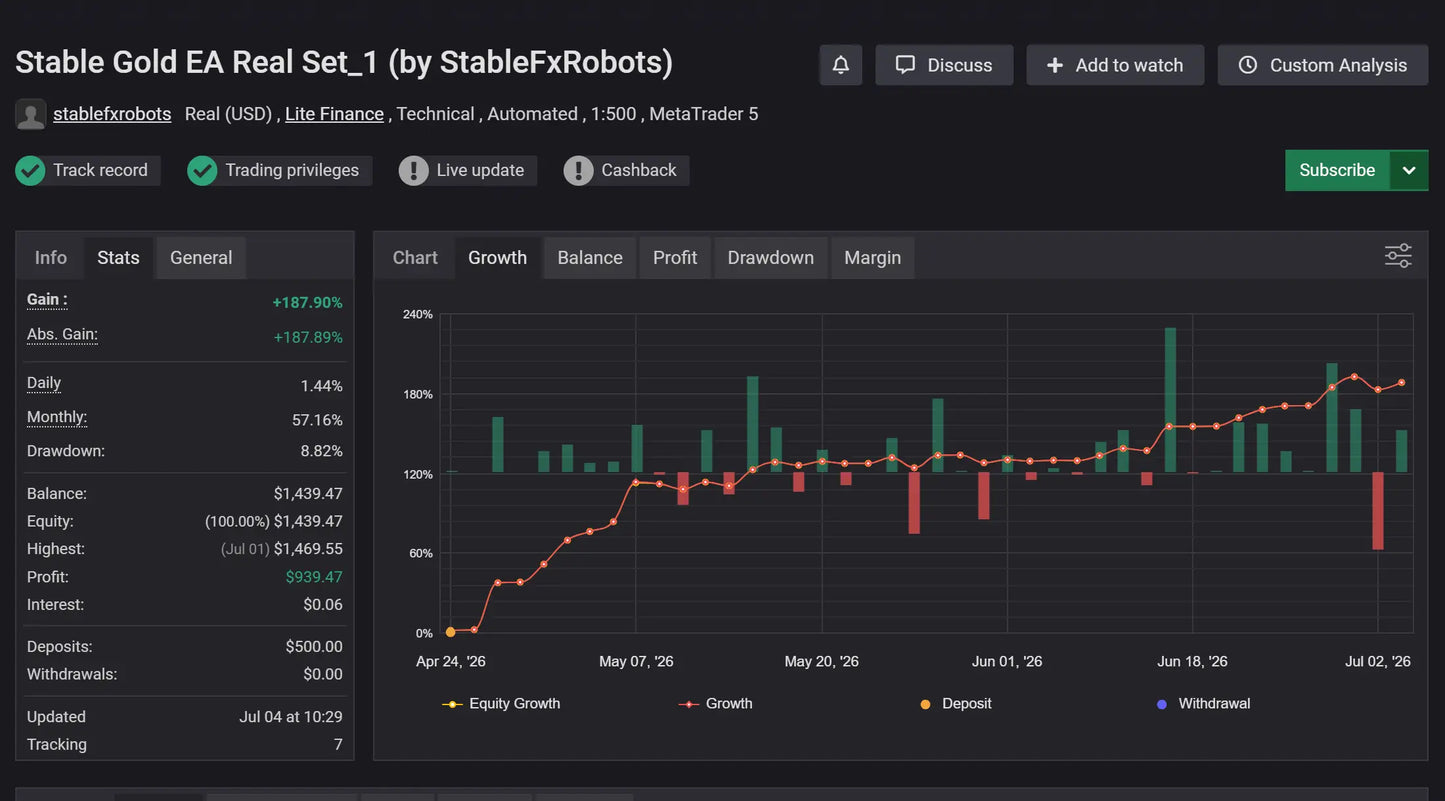Viewport: 1445px width, 801px height.
Task: Click the Monthly value 57.16%
Action: pos(317,420)
